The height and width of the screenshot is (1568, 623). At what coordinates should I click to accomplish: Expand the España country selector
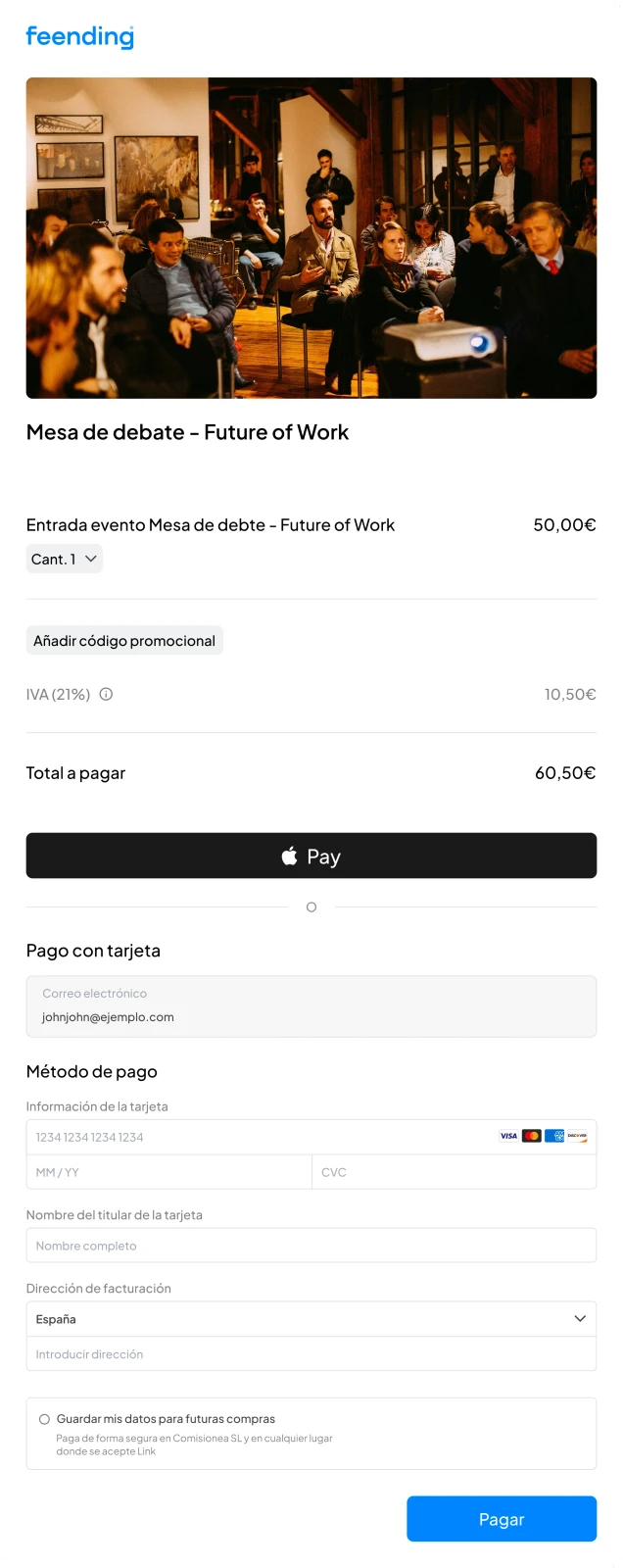point(311,1319)
